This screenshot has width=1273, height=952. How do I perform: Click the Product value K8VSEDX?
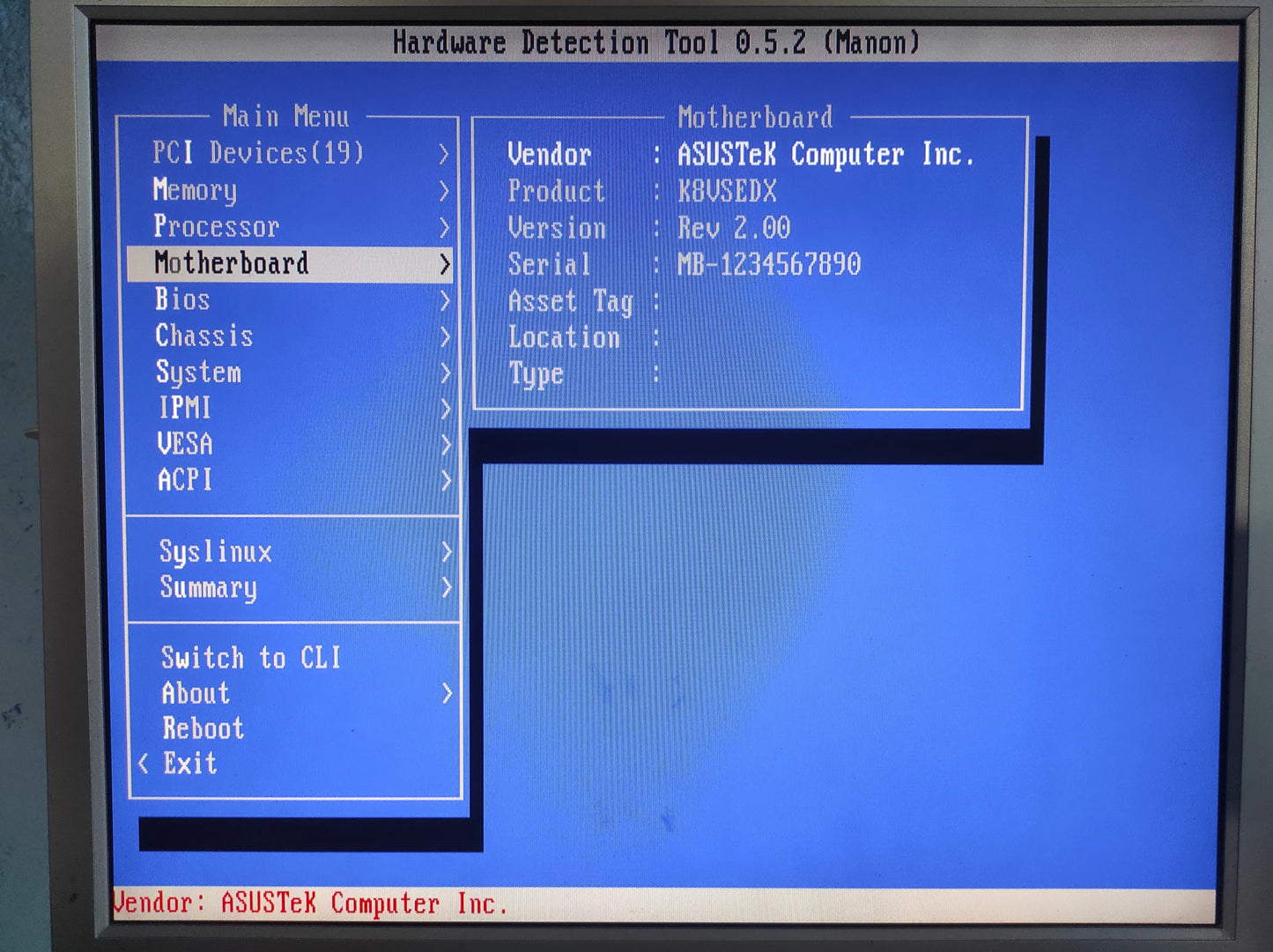coord(727,191)
